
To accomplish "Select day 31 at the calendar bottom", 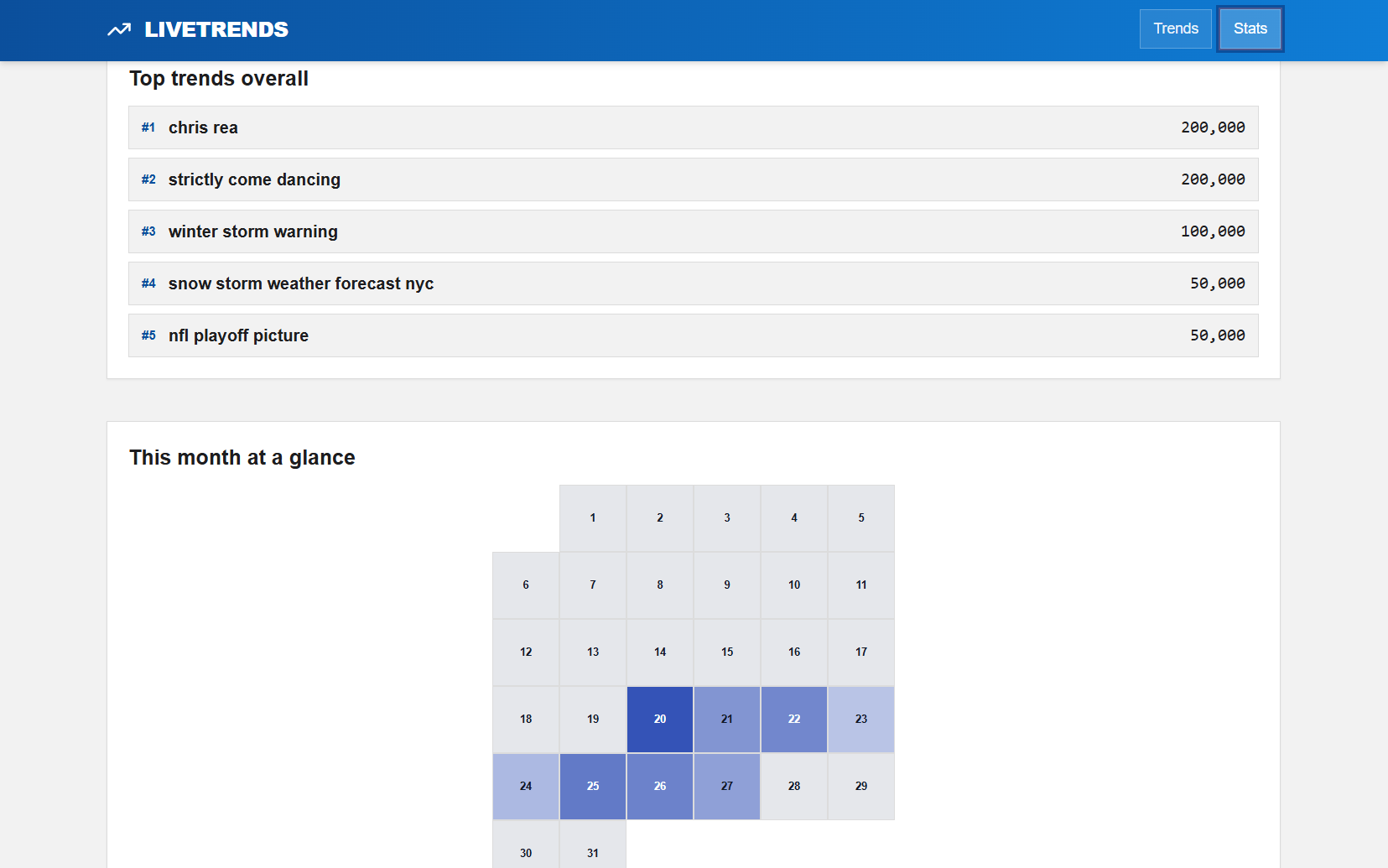I will tap(592, 852).
